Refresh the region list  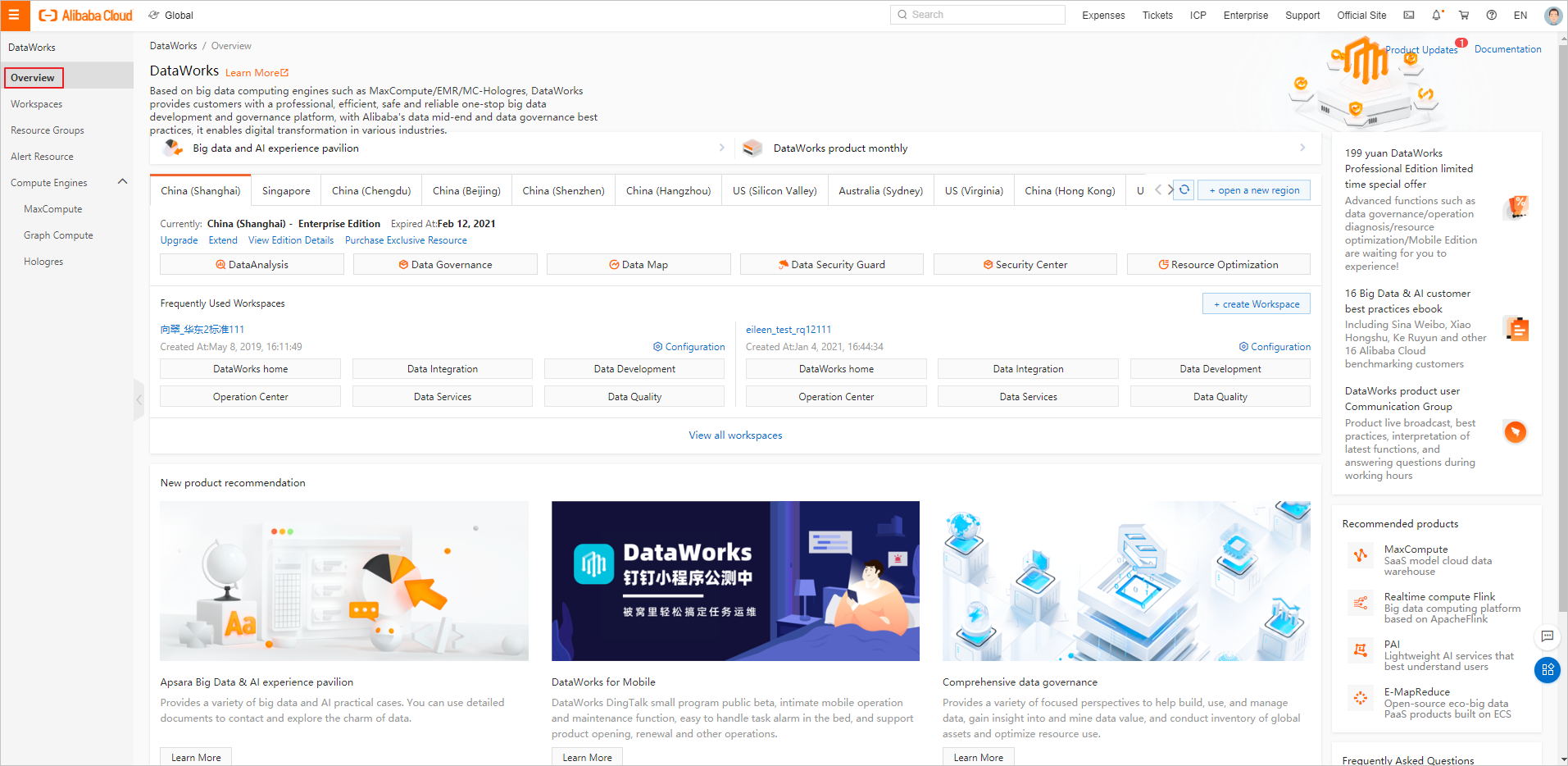tap(1184, 189)
